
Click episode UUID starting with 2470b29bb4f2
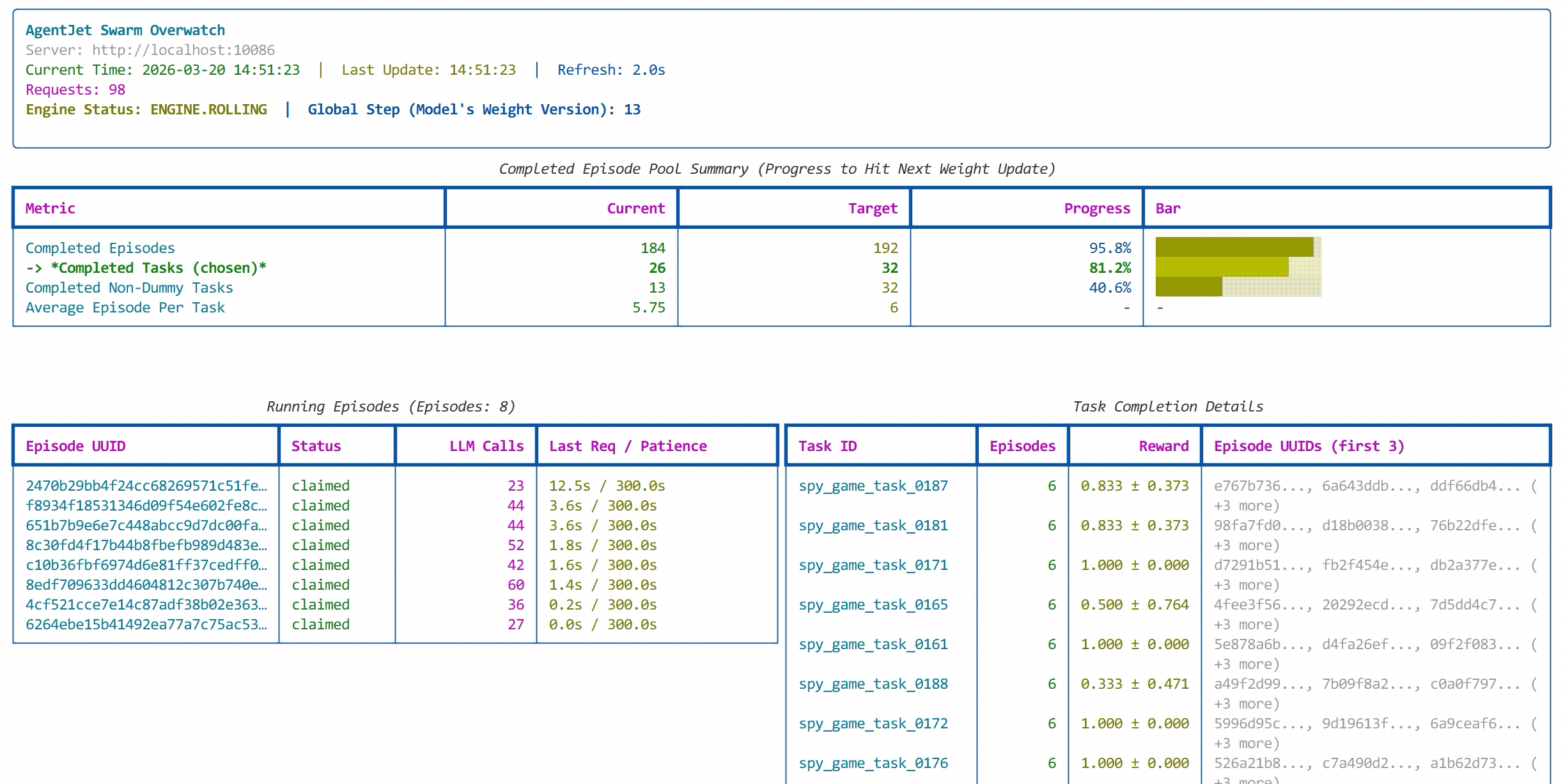coord(146,486)
